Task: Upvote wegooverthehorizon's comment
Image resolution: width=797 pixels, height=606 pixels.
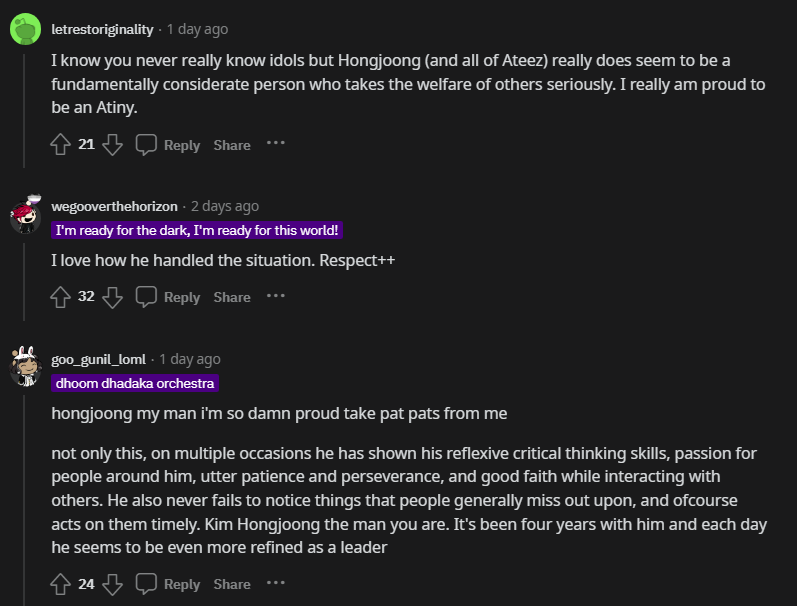Action: (61, 297)
